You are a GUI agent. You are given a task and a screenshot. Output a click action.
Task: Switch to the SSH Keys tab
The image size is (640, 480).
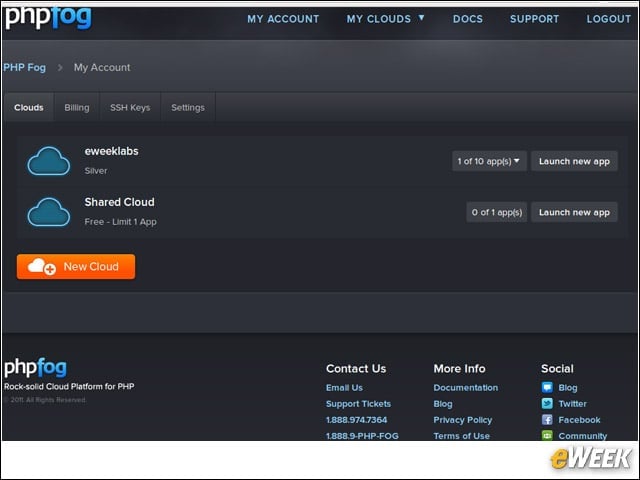click(130, 107)
